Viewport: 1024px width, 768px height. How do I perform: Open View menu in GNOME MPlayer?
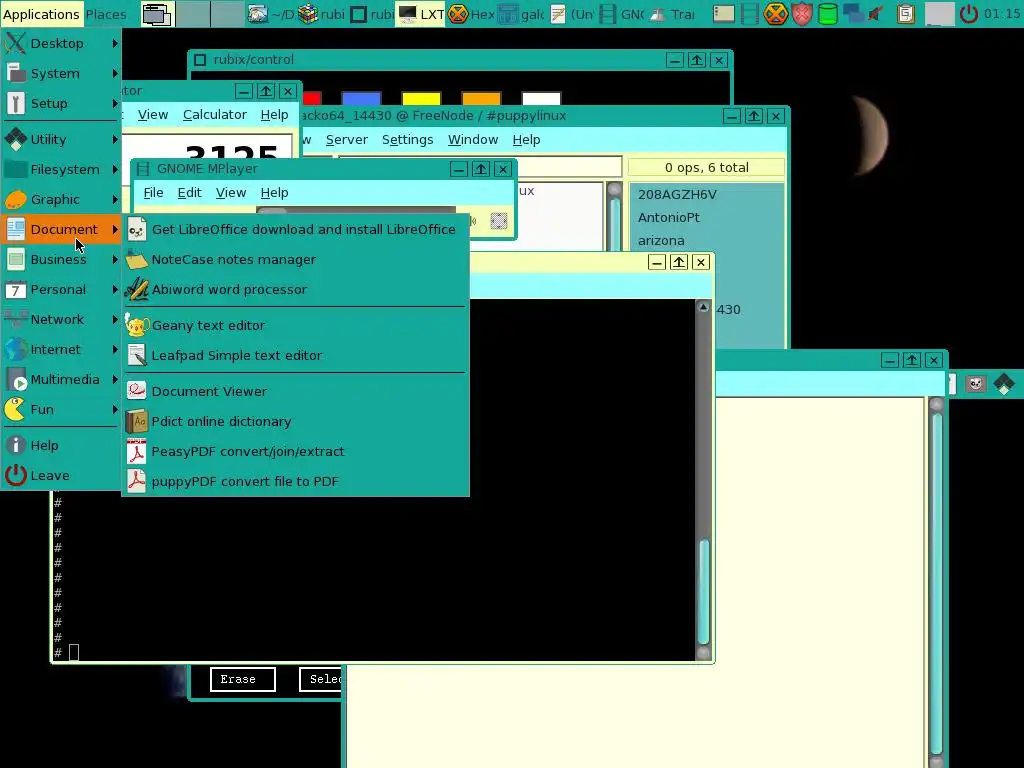(x=231, y=193)
